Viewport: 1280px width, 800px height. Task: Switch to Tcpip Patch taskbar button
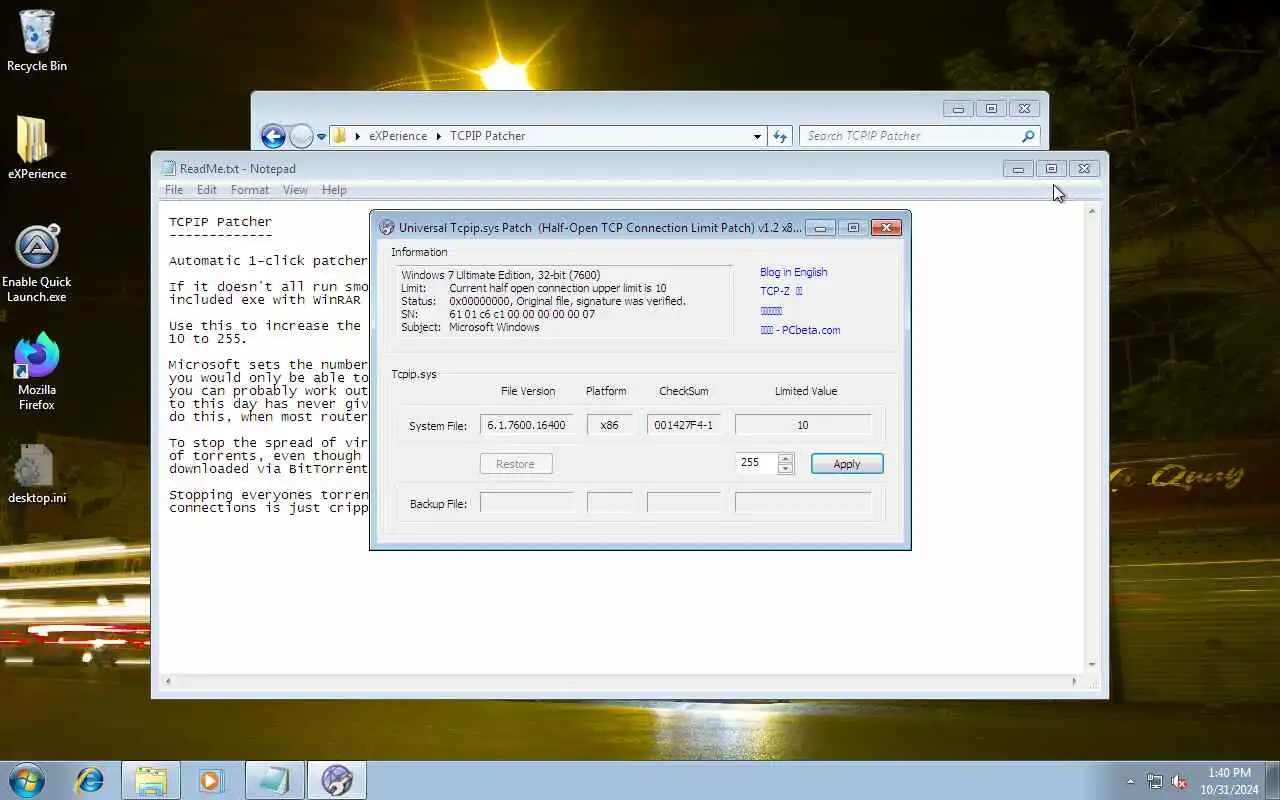pos(337,780)
